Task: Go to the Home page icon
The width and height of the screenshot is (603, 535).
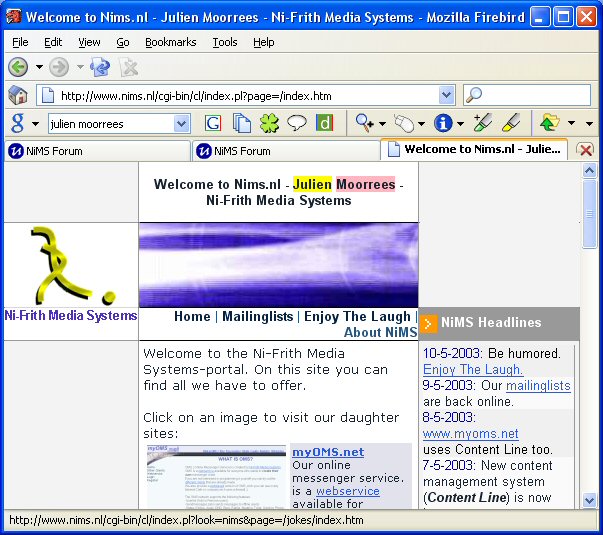Action: pos(18,95)
